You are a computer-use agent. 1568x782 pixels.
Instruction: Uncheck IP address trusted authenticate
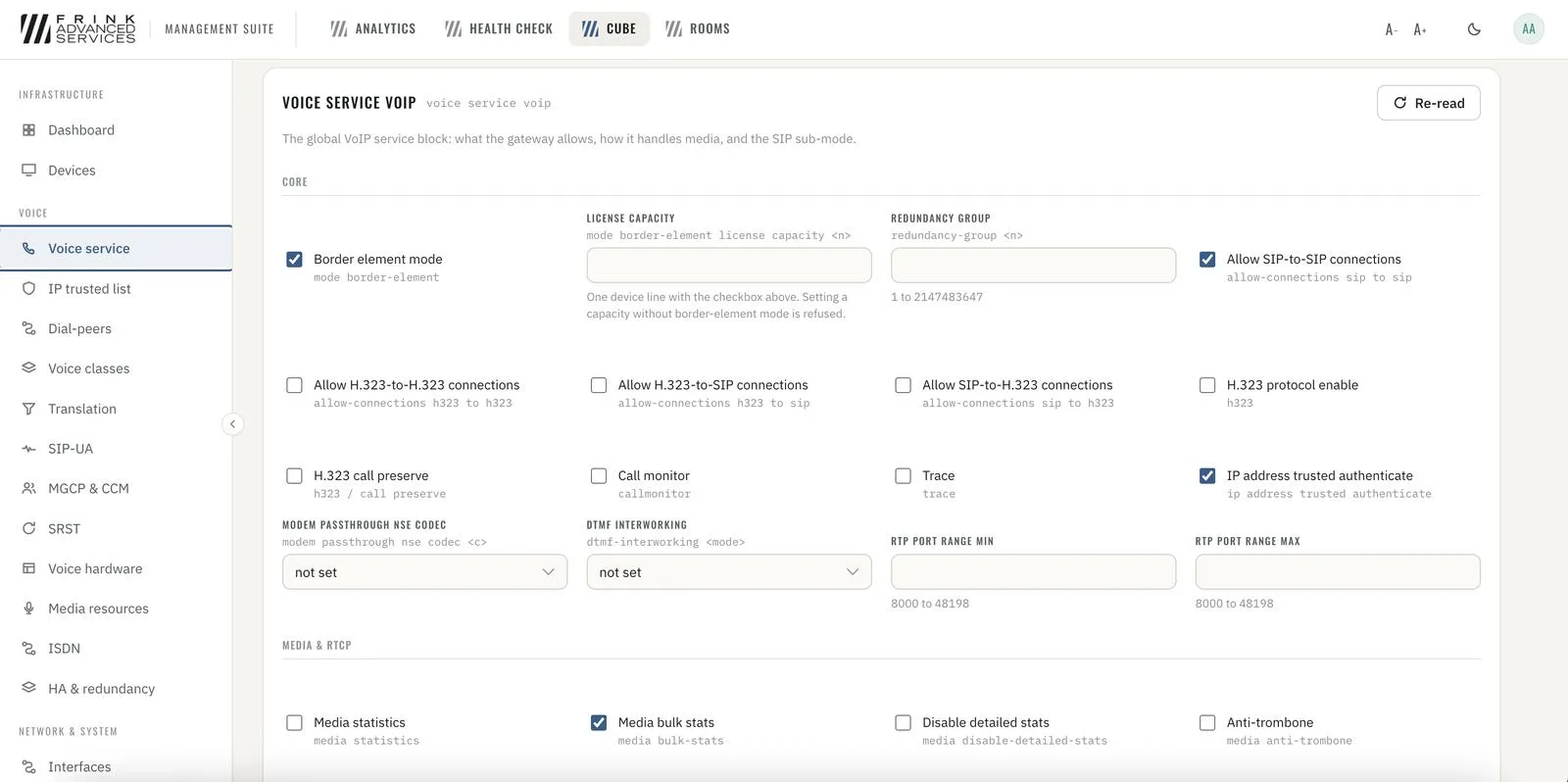pos(1207,476)
